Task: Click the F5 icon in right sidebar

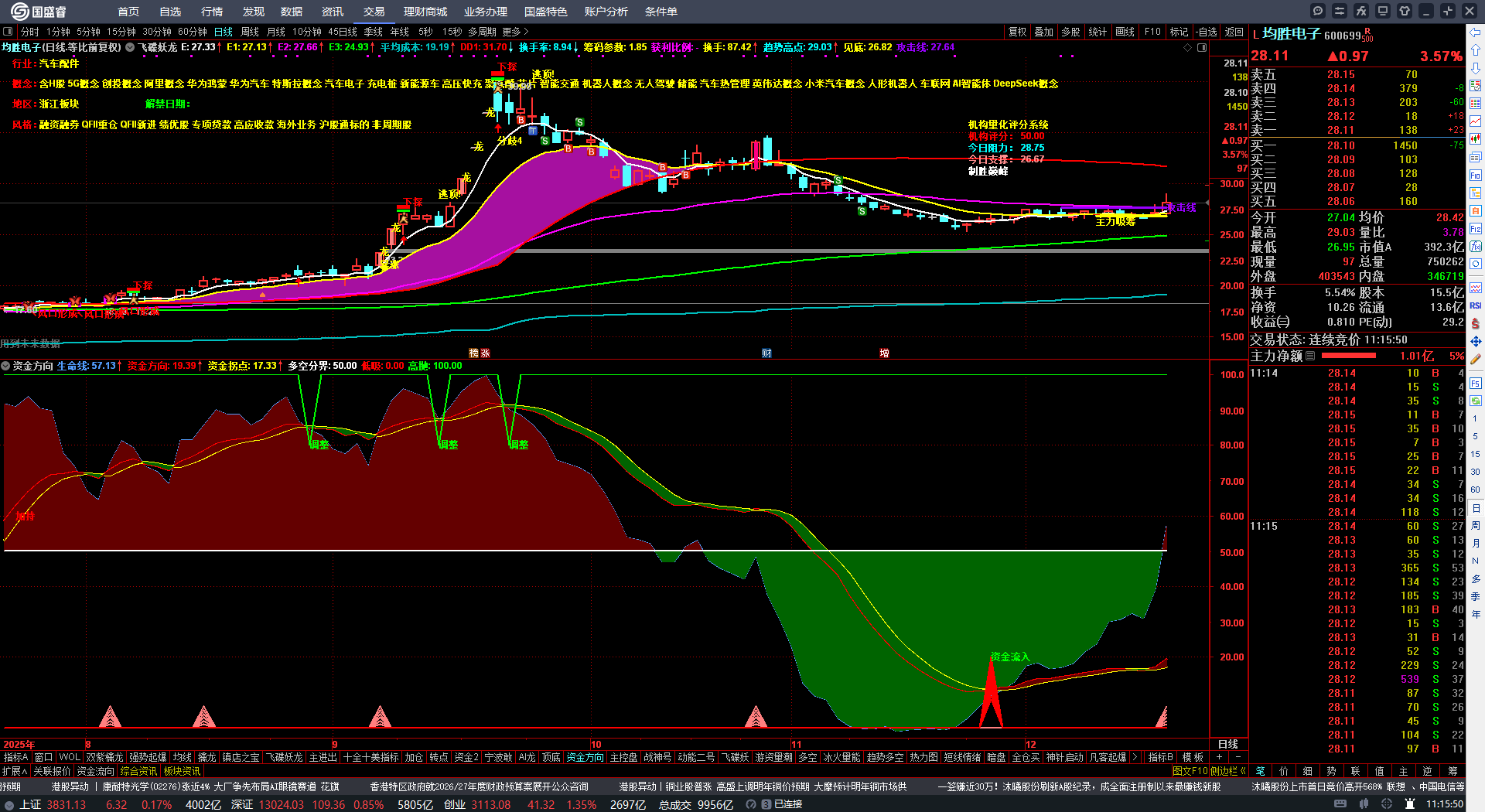Action: 1476,383
